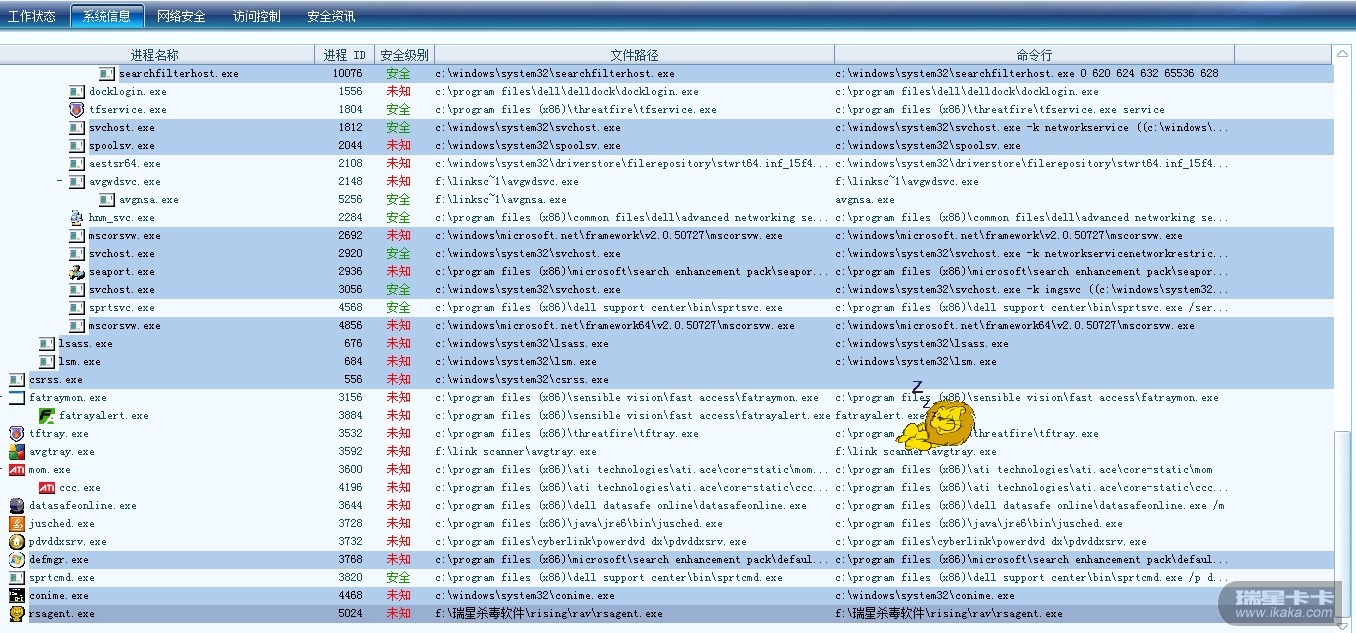
Task: Click the defmgr.exe Windows orb icon
Action: point(17,559)
